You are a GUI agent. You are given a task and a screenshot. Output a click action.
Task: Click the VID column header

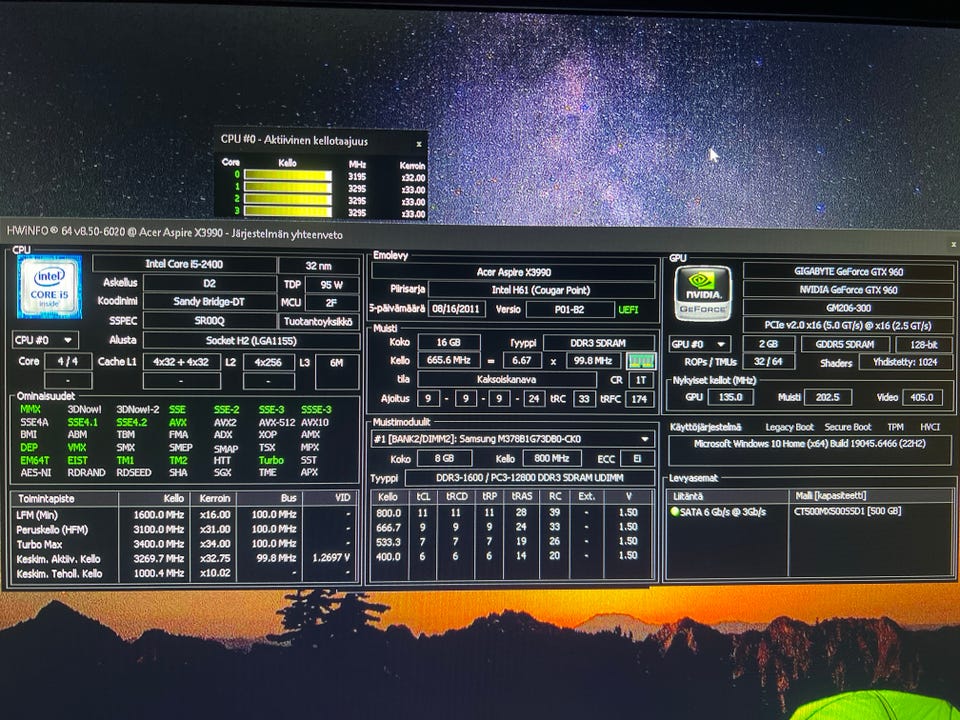click(329, 498)
